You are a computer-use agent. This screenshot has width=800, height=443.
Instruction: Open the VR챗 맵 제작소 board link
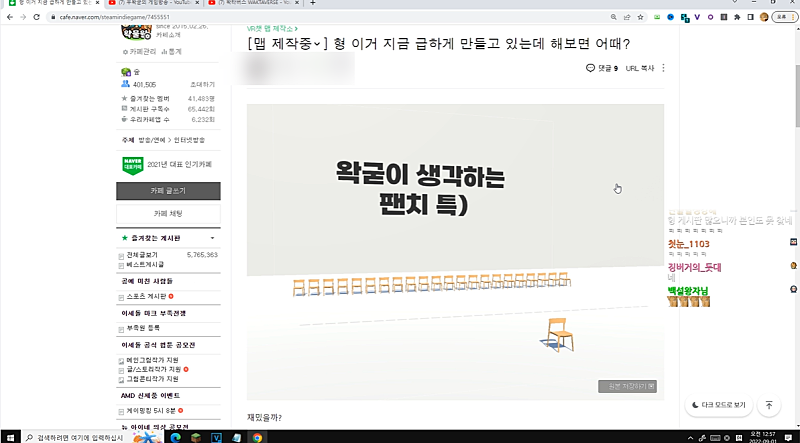271,29
